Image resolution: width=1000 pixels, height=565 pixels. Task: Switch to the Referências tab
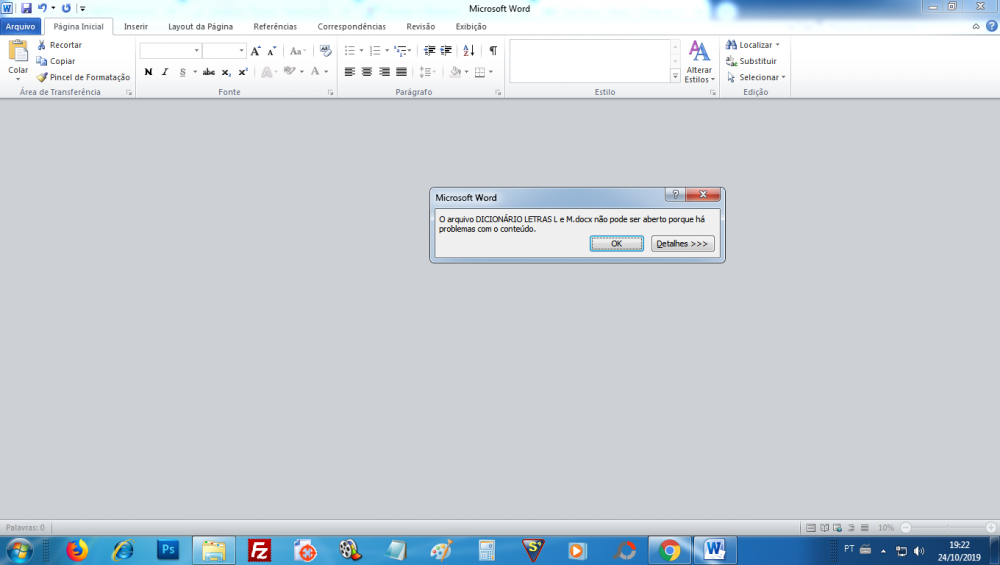275,26
